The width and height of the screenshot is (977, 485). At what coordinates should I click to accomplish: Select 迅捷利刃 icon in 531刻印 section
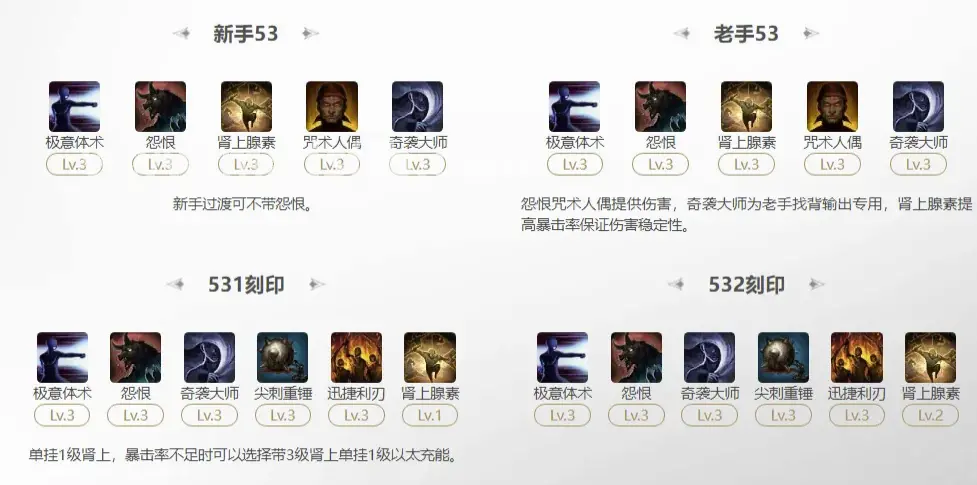tap(356, 357)
